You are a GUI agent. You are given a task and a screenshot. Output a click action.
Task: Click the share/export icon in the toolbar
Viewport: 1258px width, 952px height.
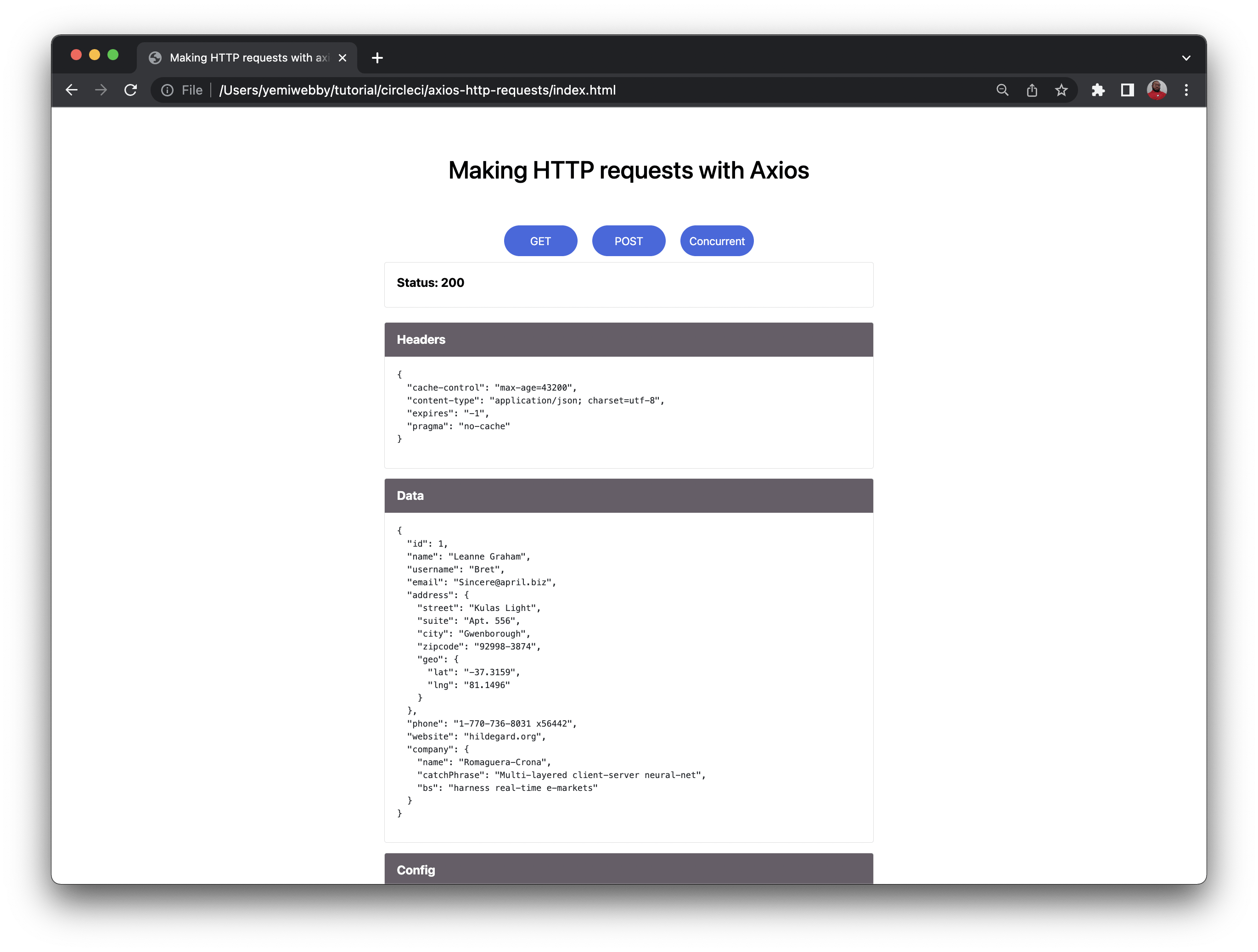coord(1032,90)
